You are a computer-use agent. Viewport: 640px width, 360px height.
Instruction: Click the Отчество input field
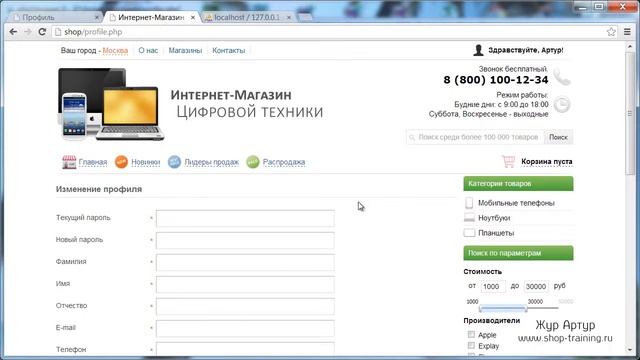tap(245, 307)
